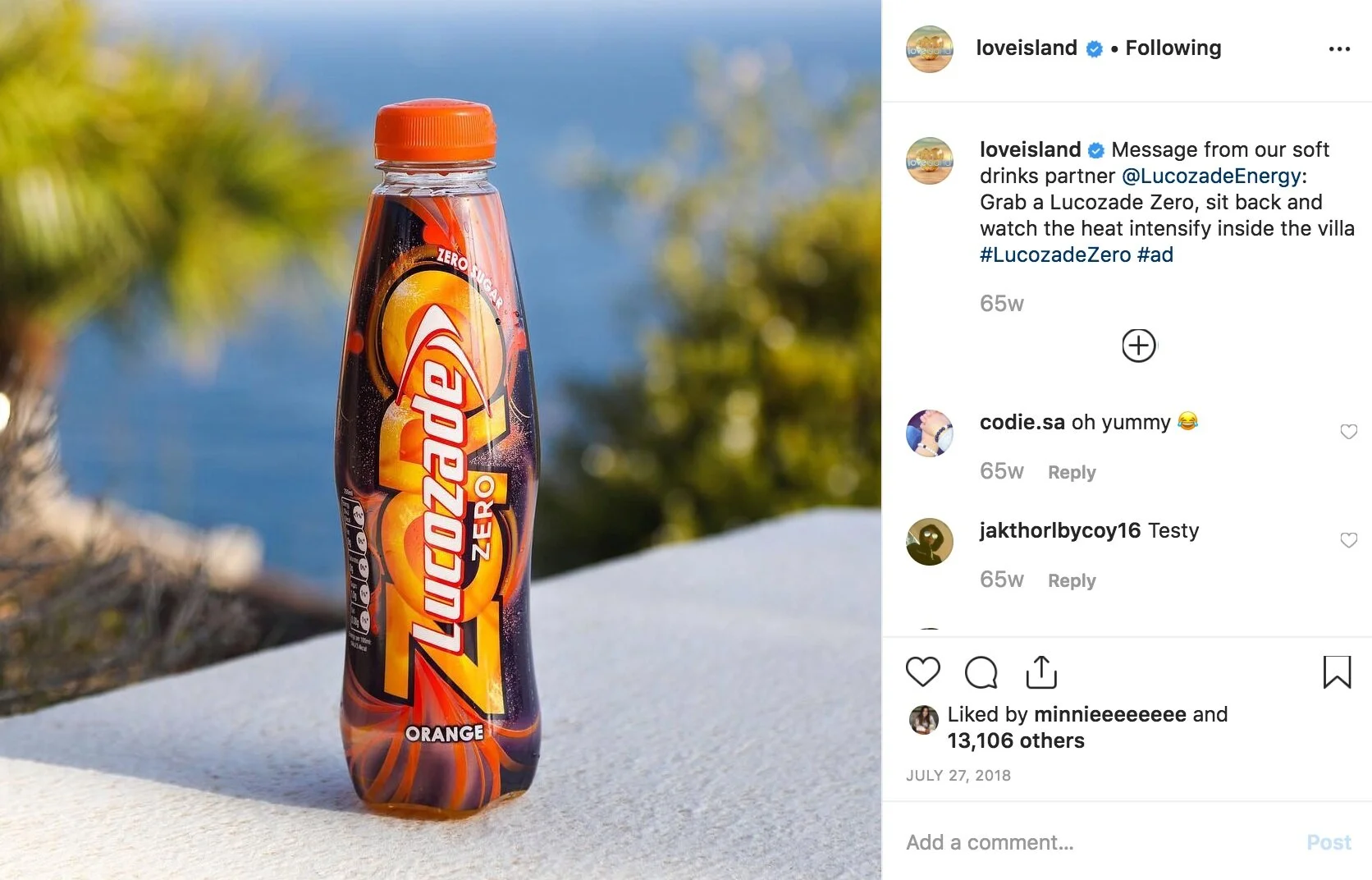The image size is (1372, 880).
Task: Click the Following button in the header
Action: (1173, 48)
